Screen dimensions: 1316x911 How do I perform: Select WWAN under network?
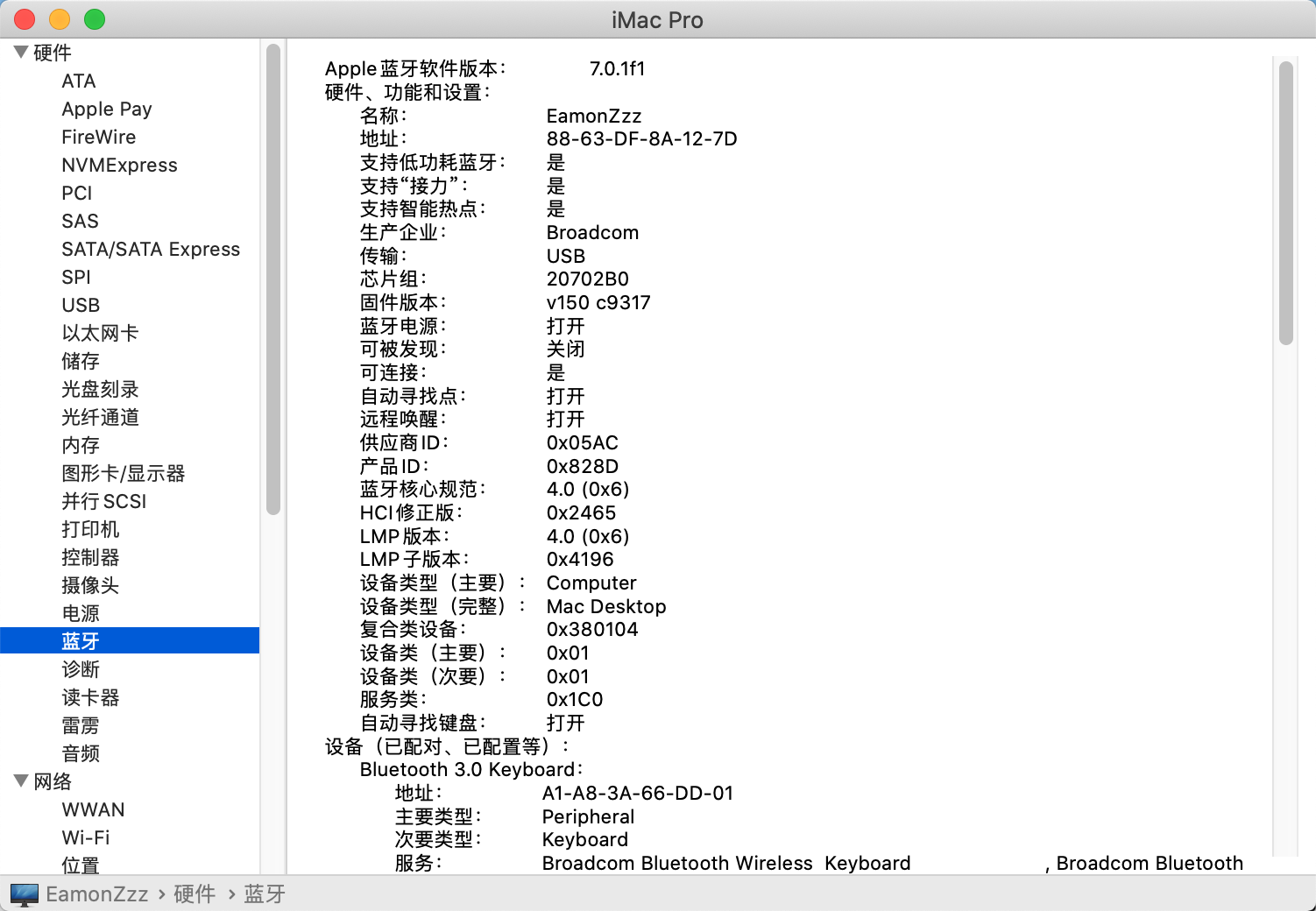pos(93,809)
